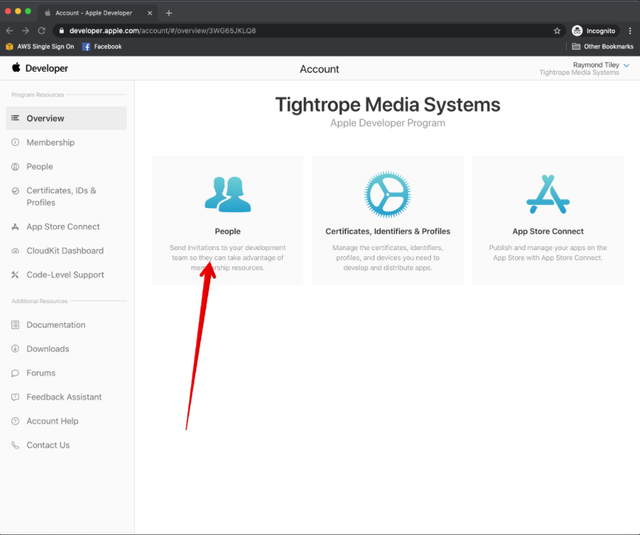Open the Chrome three-dot menu
The height and width of the screenshot is (535, 640).
coord(630,31)
